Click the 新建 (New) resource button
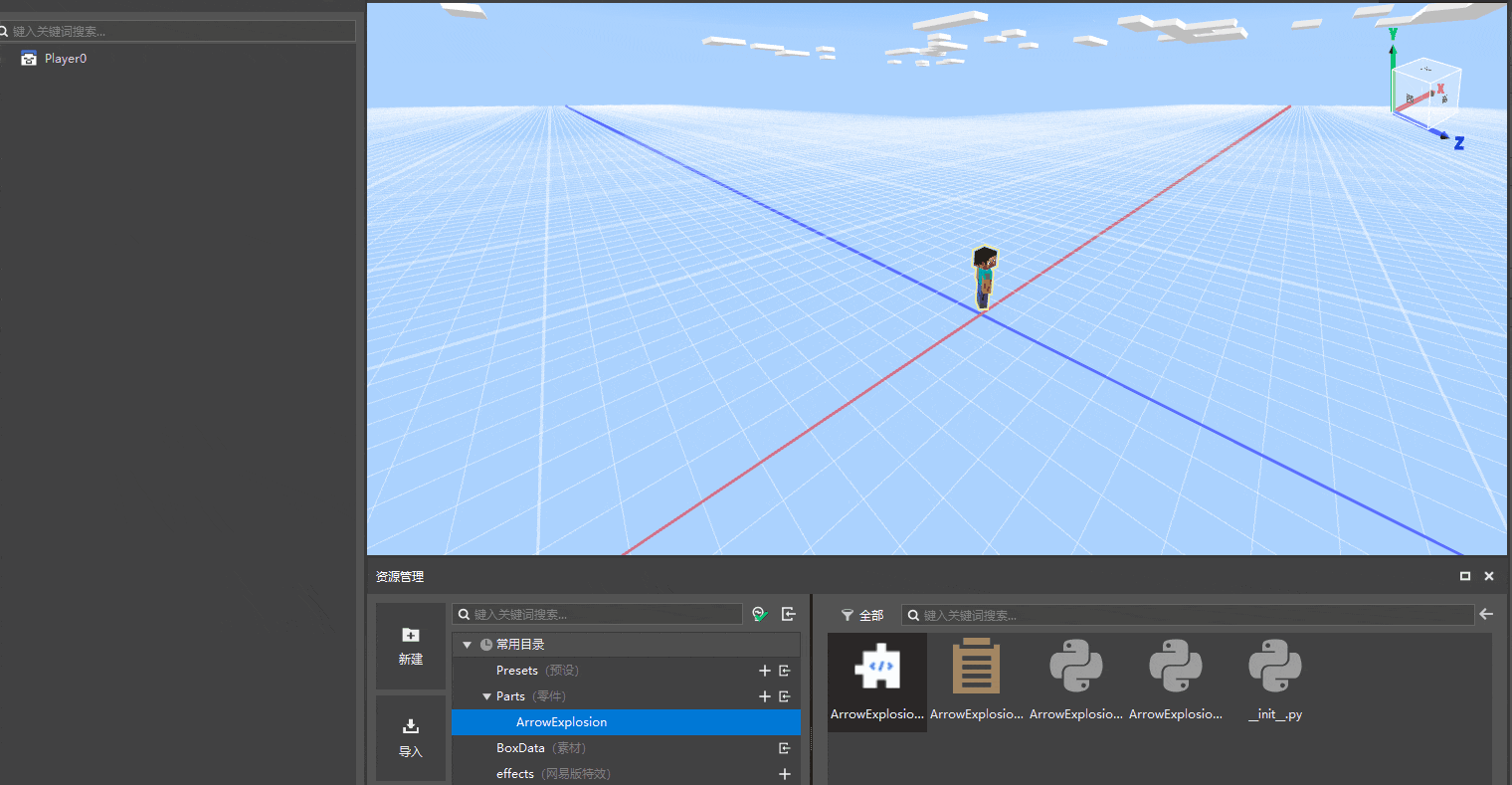The height and width of the screenshot is (785, 1512). (410, 646)
